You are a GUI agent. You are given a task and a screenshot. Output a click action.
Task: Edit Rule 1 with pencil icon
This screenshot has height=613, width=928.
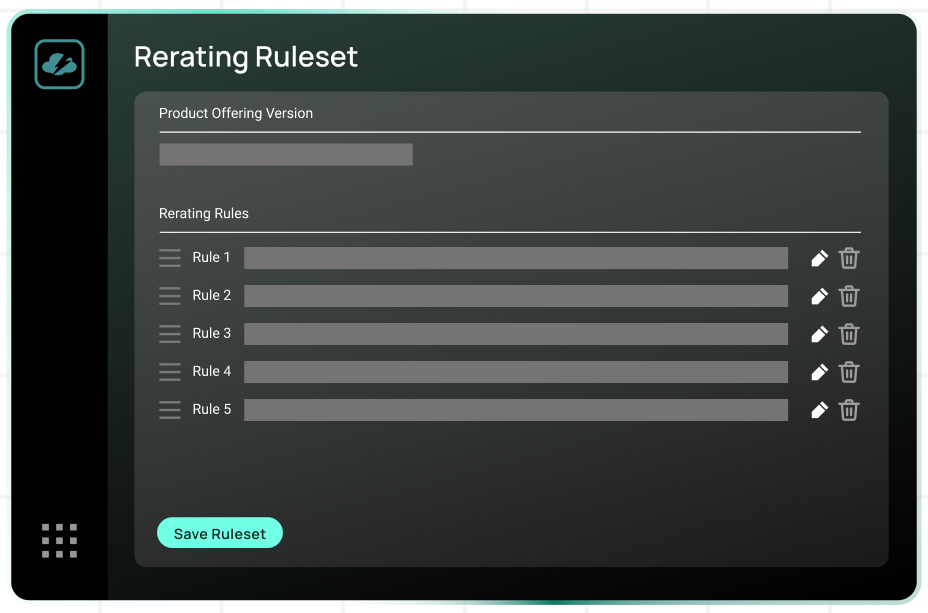coord(819,259)
